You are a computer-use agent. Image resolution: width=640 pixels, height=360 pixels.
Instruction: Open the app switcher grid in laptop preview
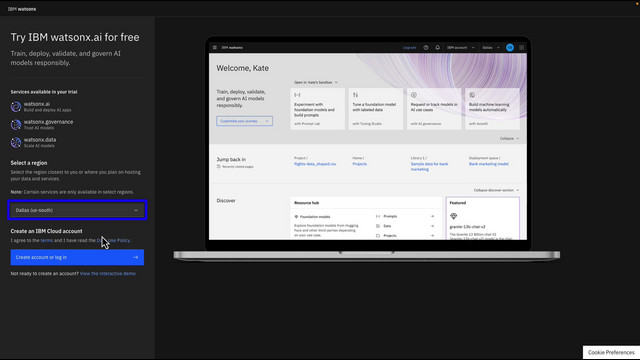[x=522, y=47]
